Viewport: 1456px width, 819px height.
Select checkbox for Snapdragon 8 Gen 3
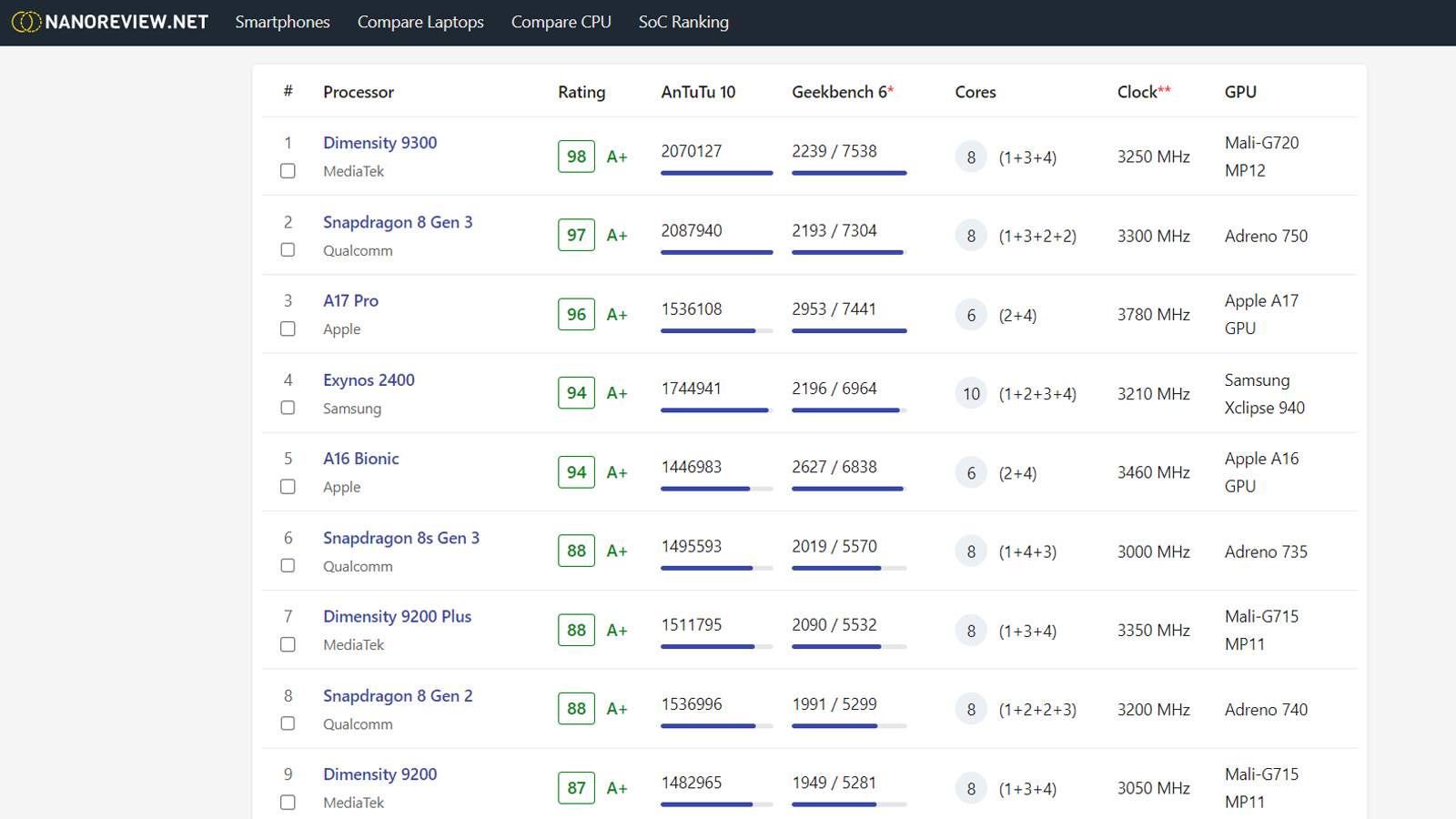(x=288, y=249)
